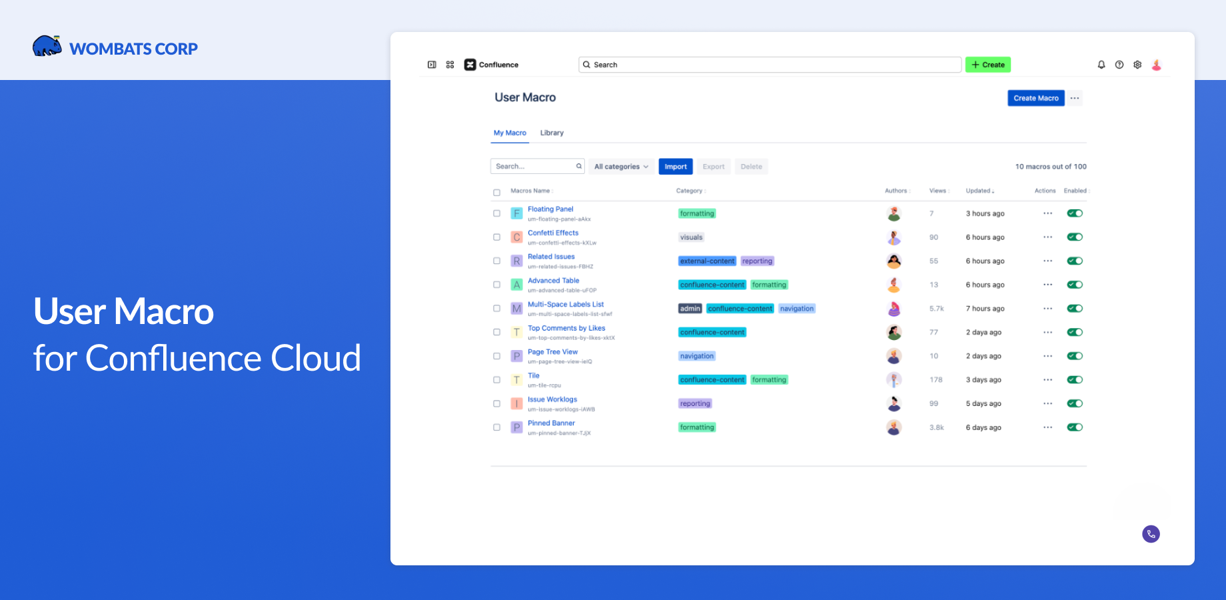Open the Page Tree View macro link

(553, 352)
